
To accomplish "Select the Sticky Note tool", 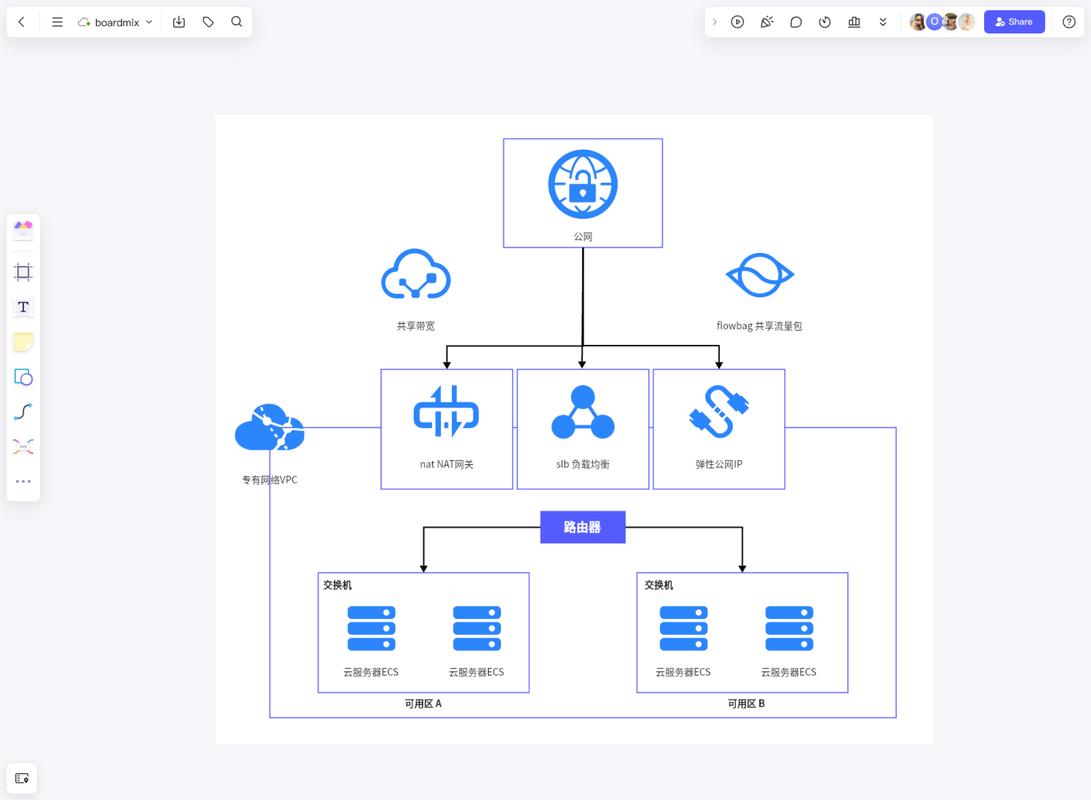I will [22, 342].
